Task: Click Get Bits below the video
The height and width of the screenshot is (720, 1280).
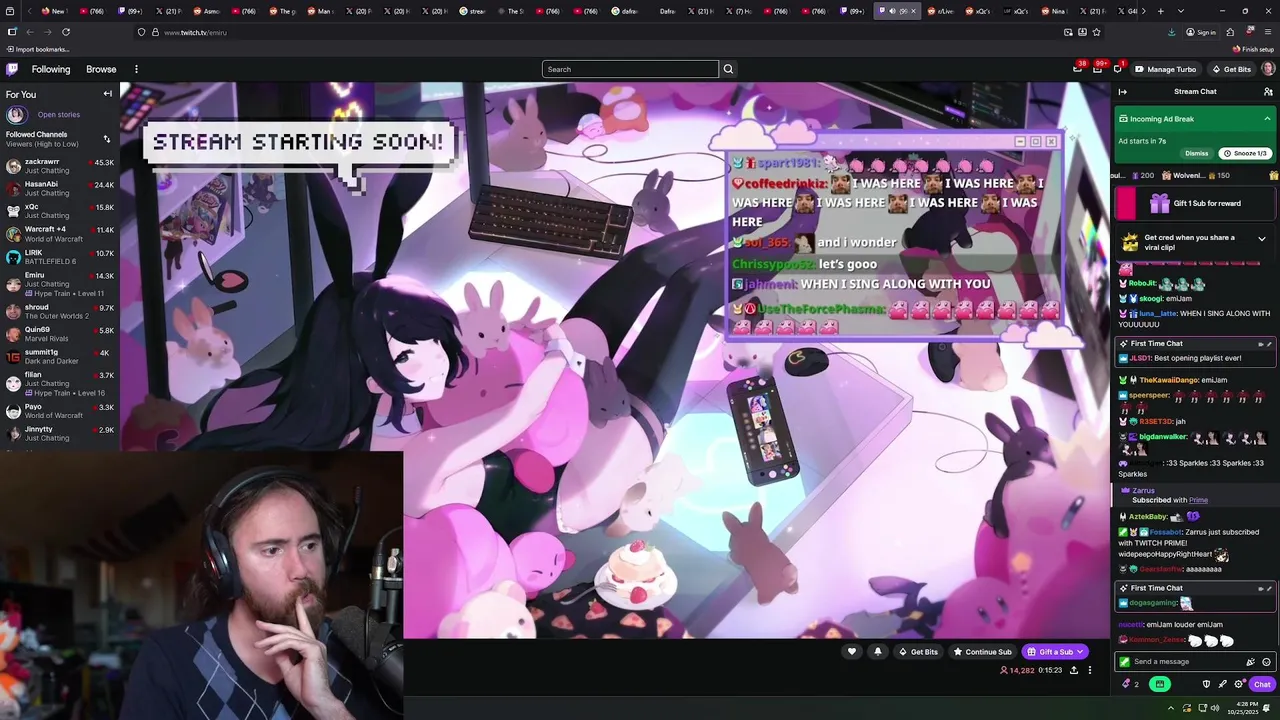Action: pyautogui.click(x=918, y=652)
